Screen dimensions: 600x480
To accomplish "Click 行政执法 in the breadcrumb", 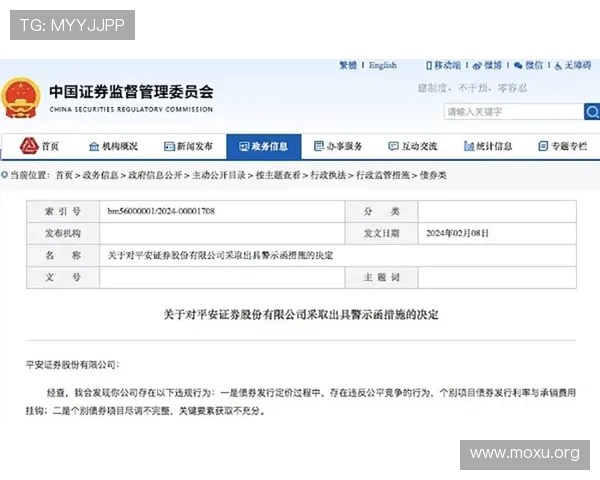I will 328,175.
